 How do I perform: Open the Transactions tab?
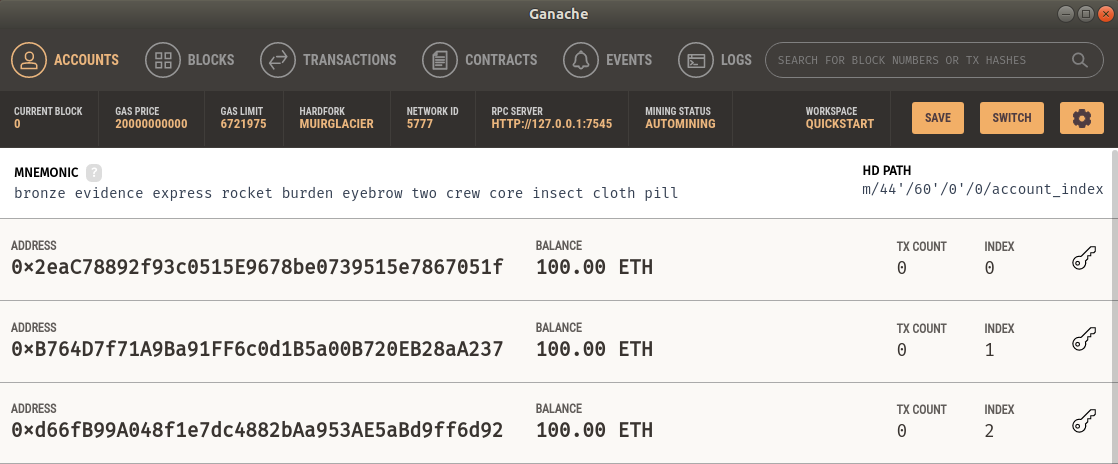[x=328, y=60]
